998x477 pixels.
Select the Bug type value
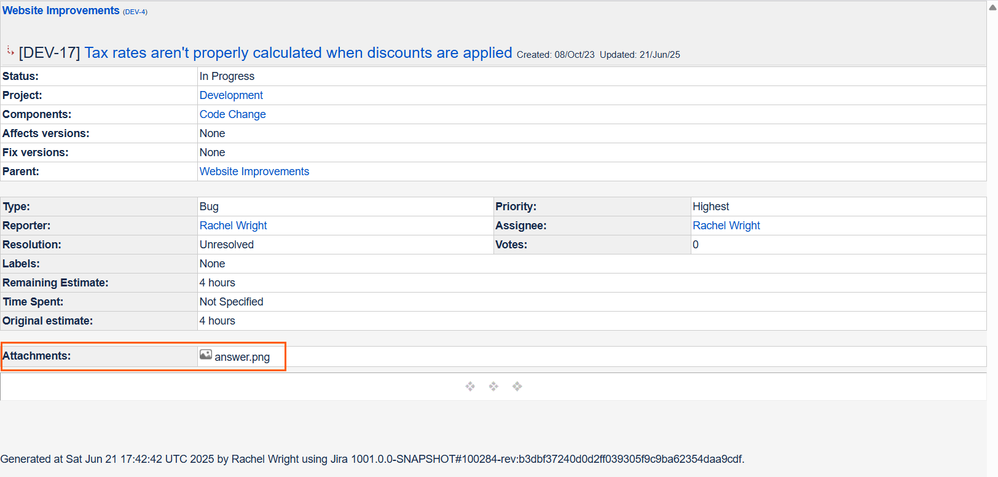pos(209,206)
